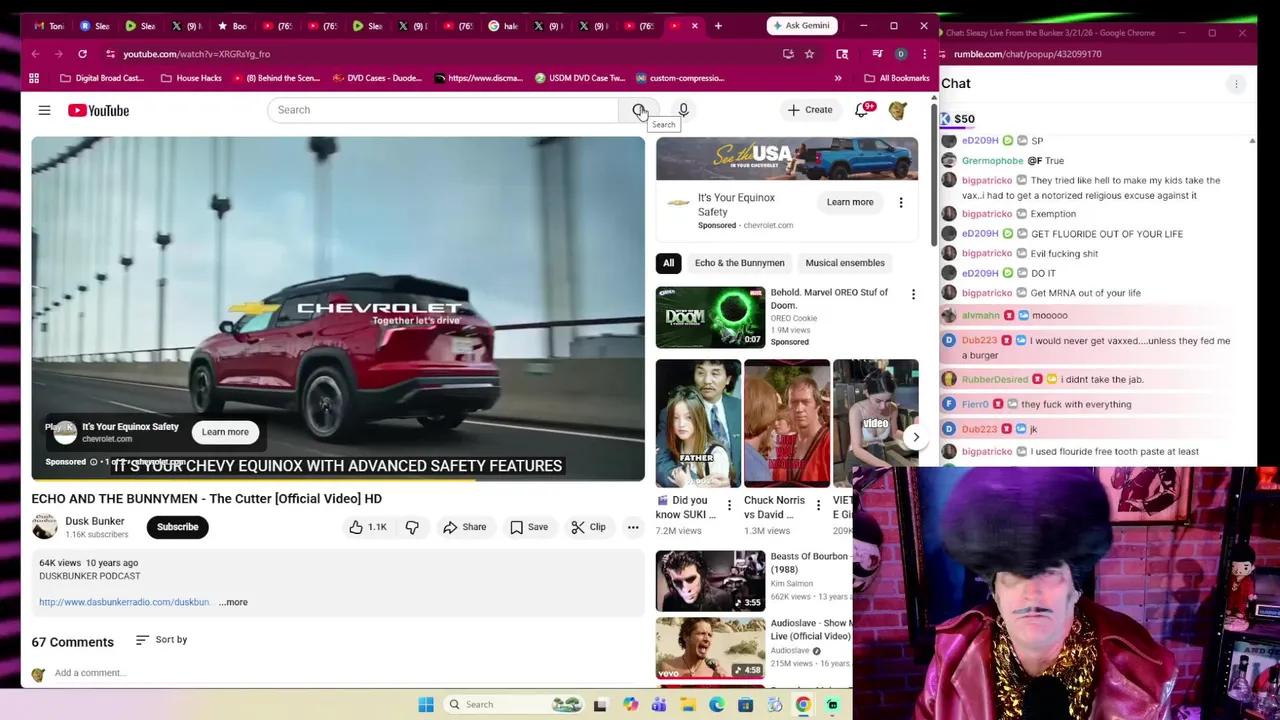Open the Dusk Bunker channel avatar
This screenshot has height=720, width=1280.
pos(45,527)
